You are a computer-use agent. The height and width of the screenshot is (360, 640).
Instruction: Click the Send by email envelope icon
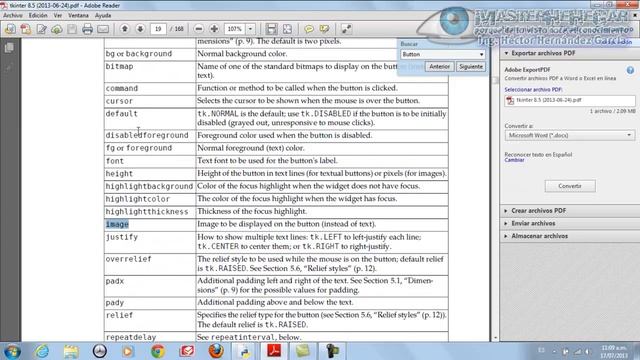[103, 29]
